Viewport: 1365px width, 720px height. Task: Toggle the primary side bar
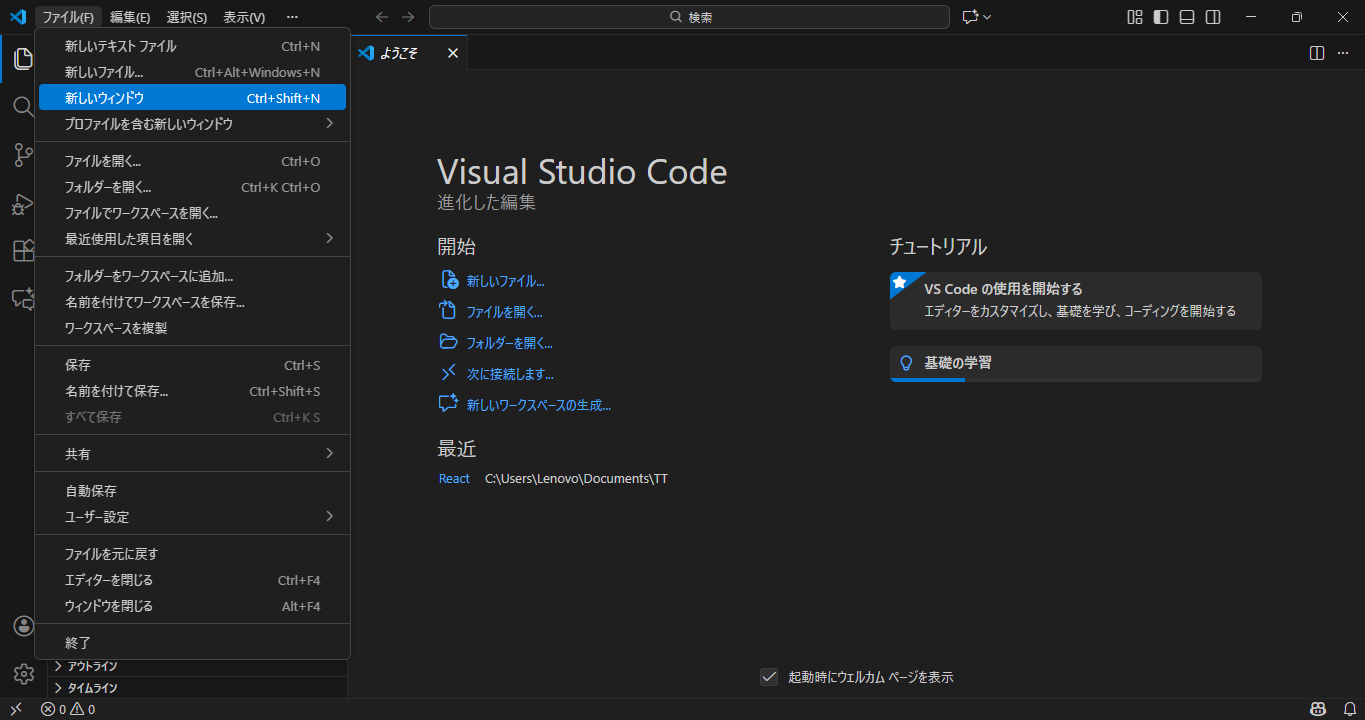click(x=1161, y=17)
